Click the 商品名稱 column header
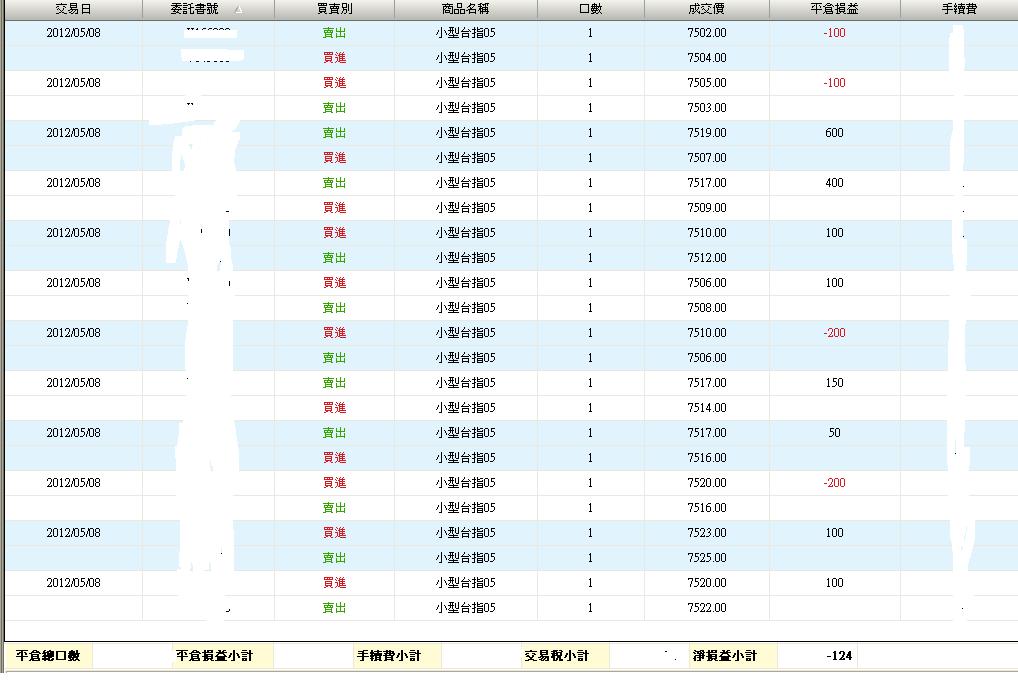This screenshot has width=1018, height=697. 466,9
